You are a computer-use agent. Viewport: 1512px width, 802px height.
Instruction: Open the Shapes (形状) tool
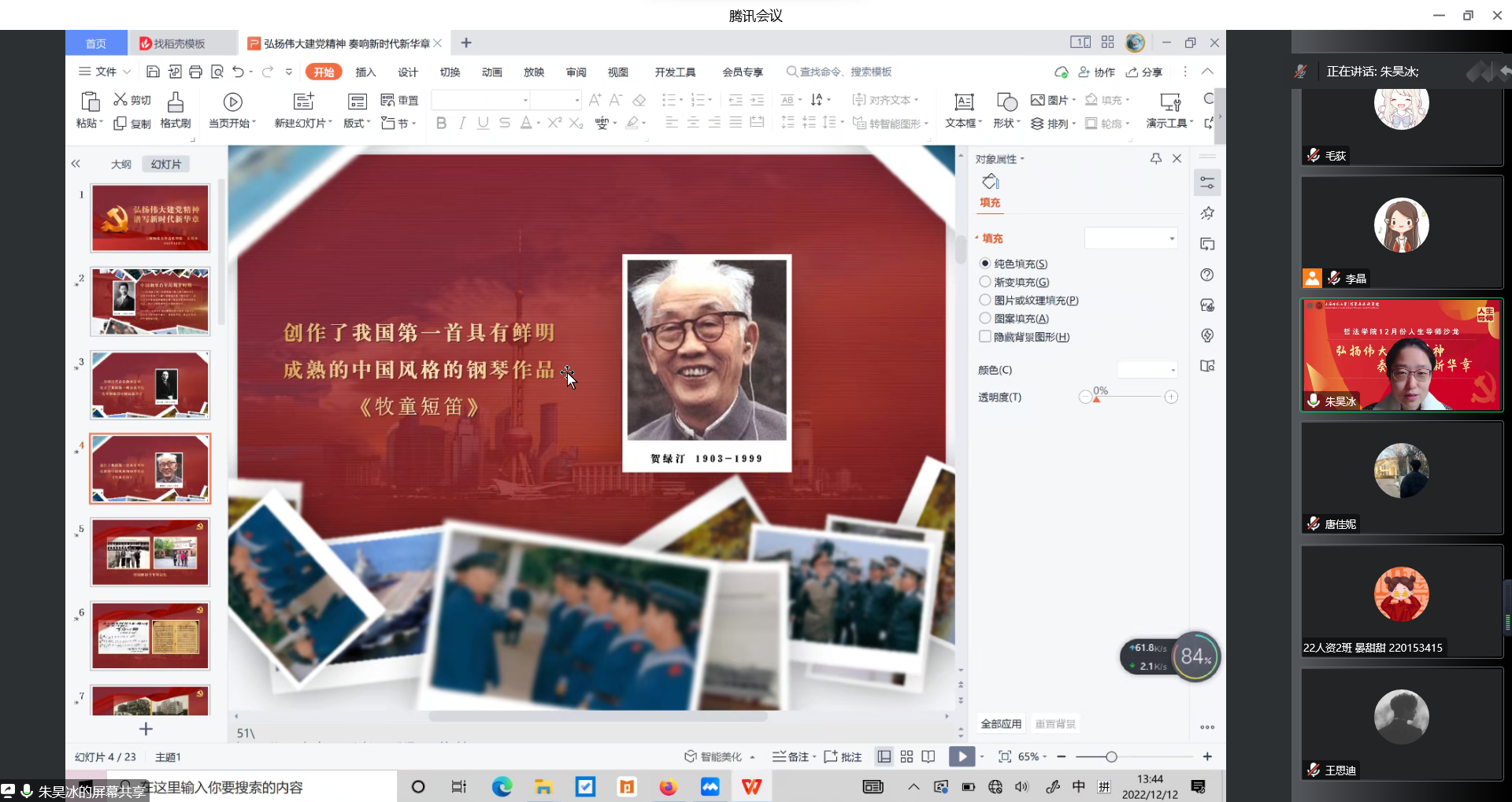[x=1006, y=102]
